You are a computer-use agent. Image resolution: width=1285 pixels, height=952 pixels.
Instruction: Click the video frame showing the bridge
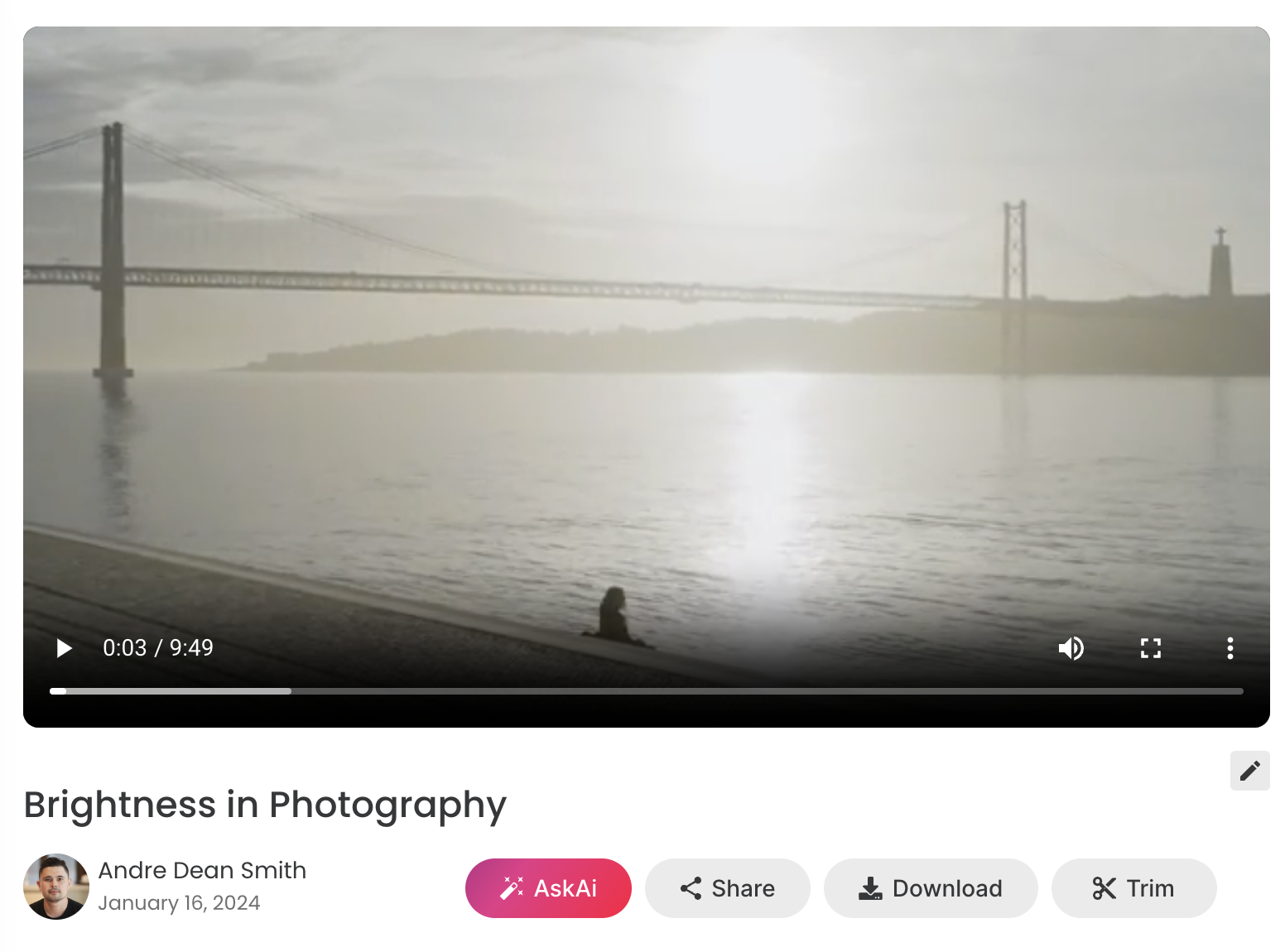coord(646,331)
